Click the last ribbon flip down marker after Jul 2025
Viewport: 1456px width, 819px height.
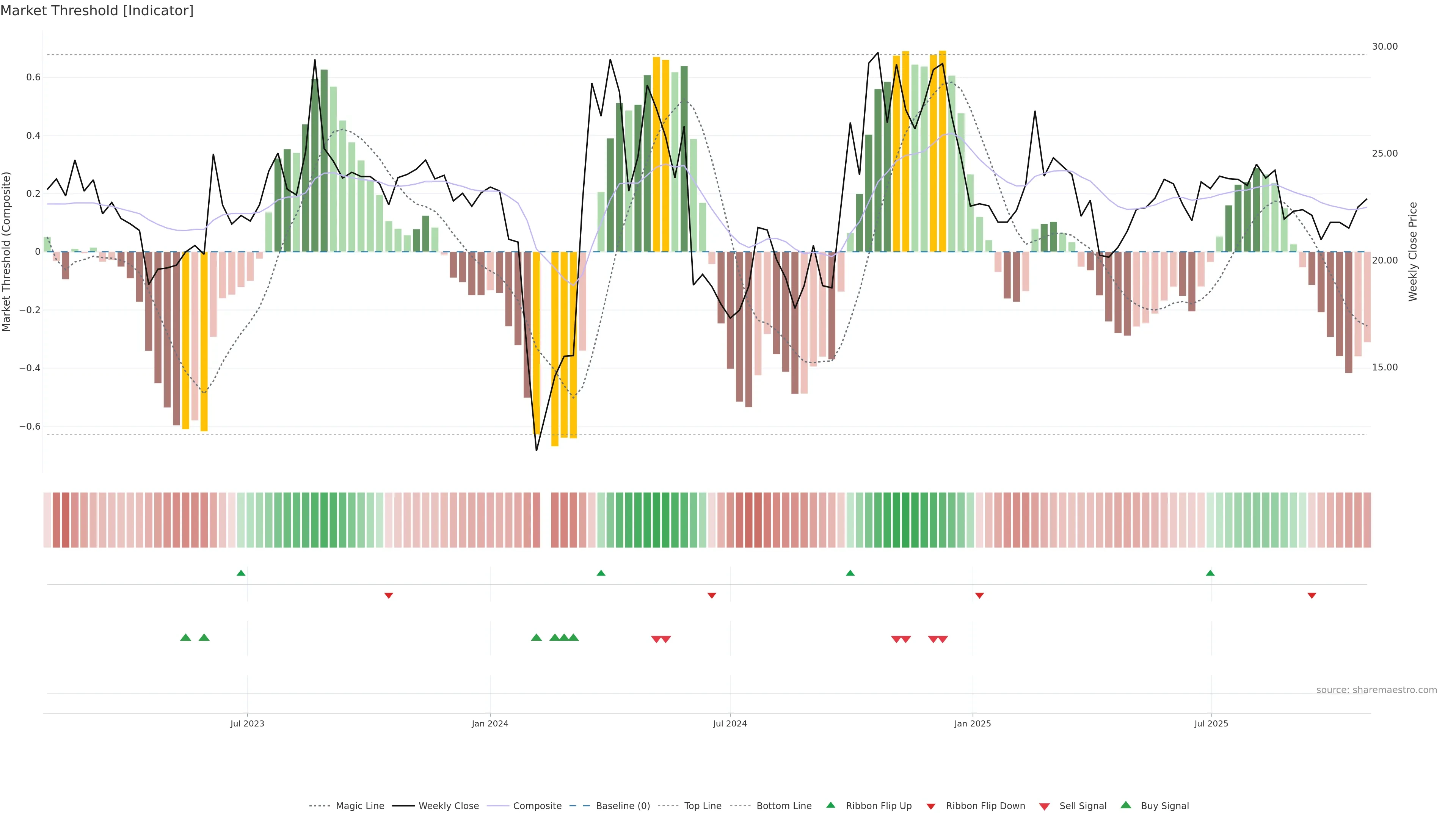click(1312, 596)
